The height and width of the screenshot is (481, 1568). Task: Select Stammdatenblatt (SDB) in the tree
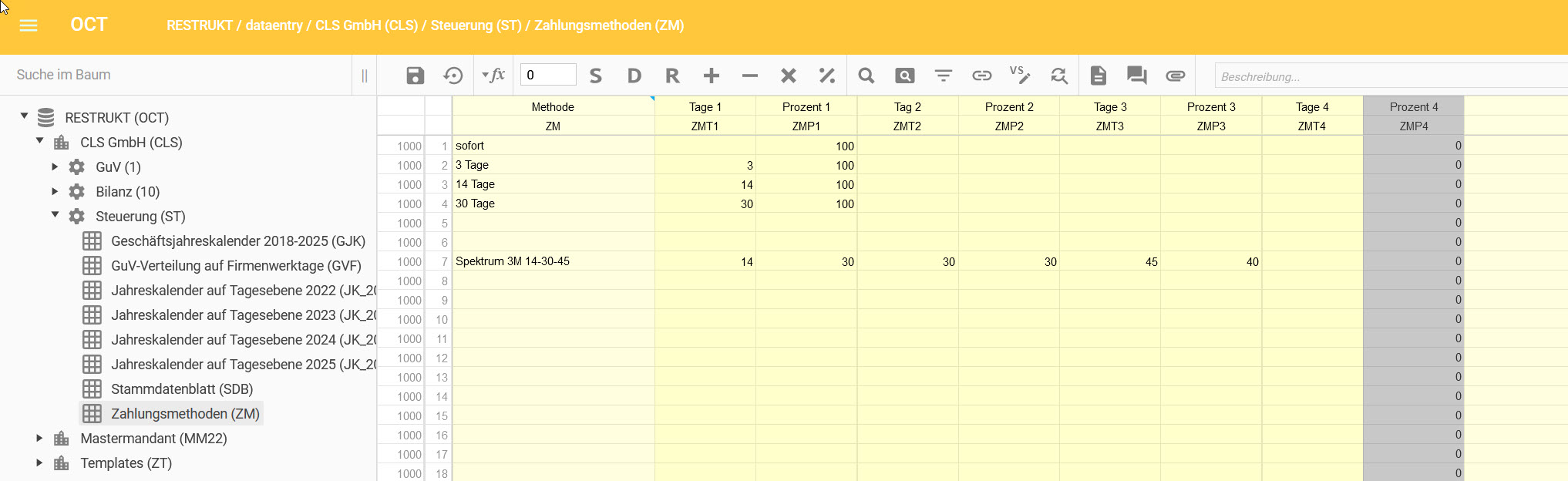click(x=181, y=389)
